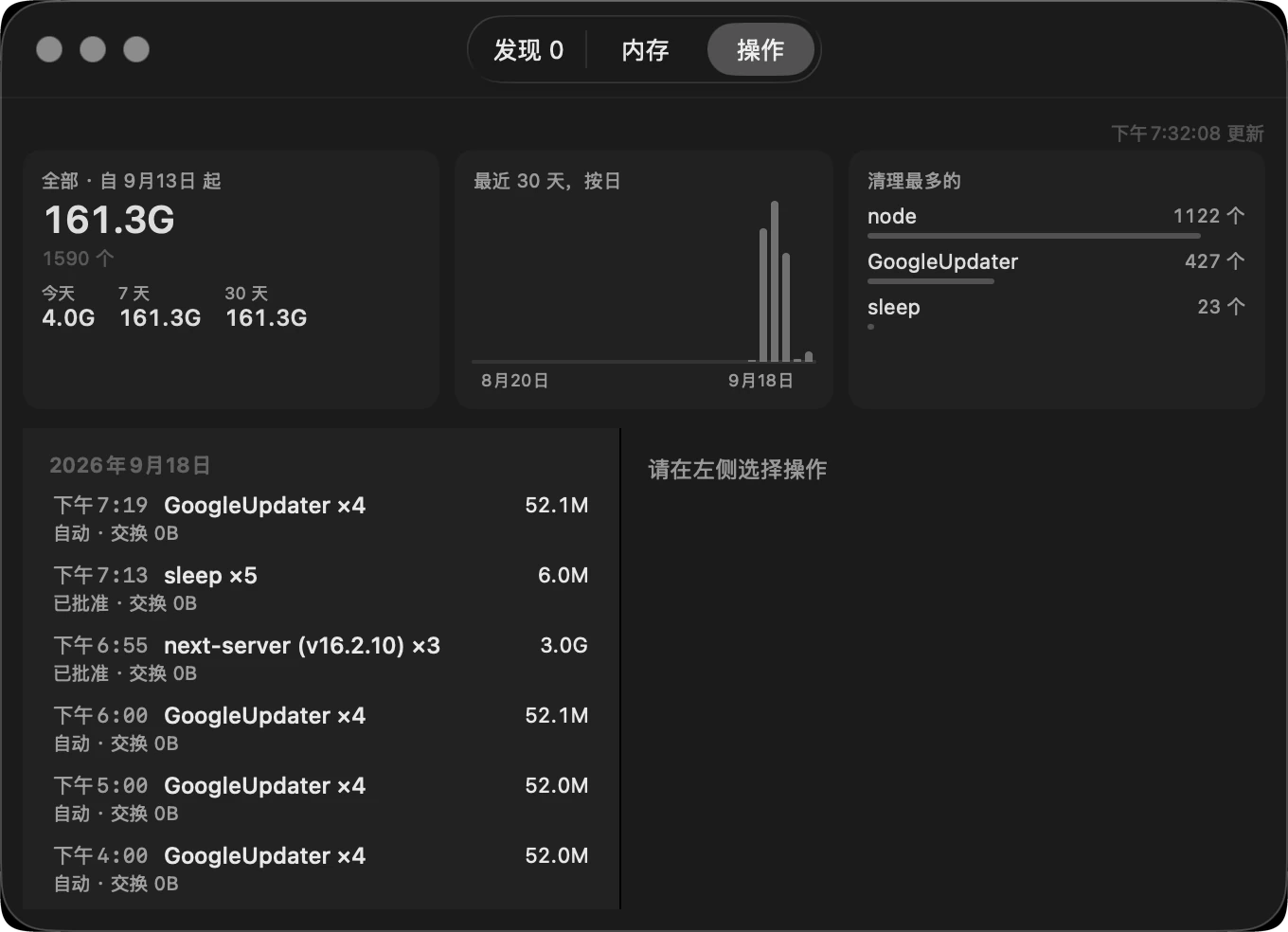This screenshot has width=1288, height=932.
Task: Click the 最近 30 天，按日 chart title
Action: click(x=547, y=181)
